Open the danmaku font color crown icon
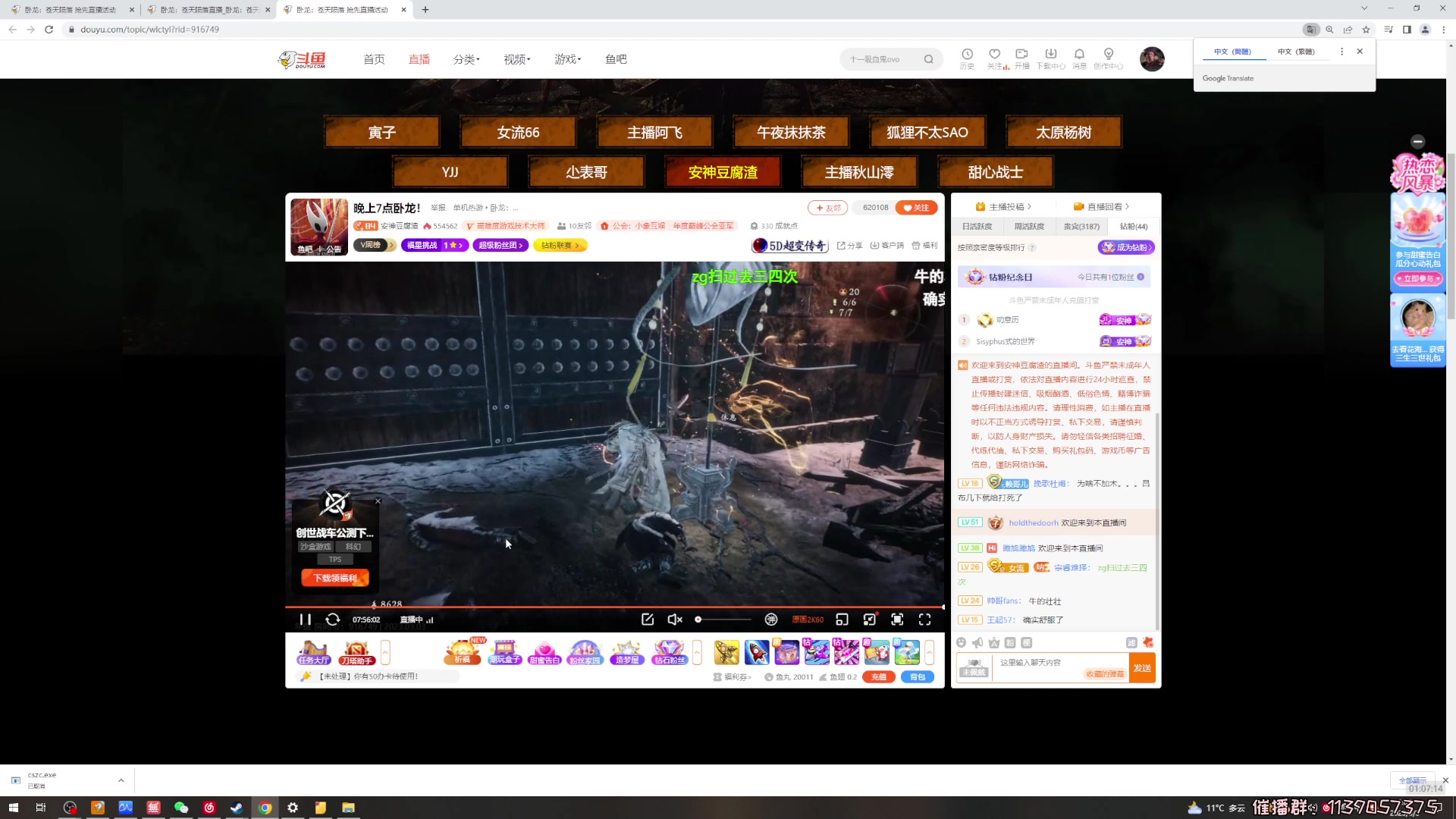 994,642
